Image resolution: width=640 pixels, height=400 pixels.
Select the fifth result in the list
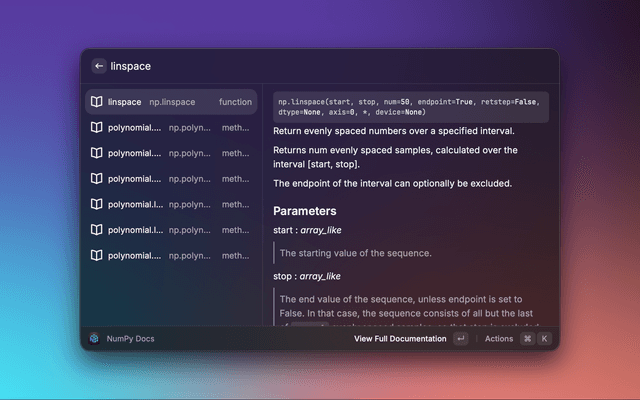point(171,204)
